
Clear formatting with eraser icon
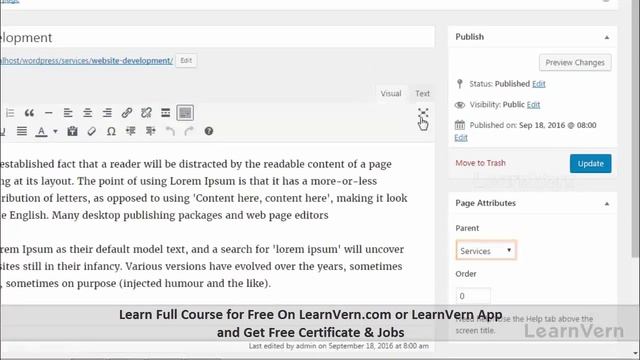(92, 131)
